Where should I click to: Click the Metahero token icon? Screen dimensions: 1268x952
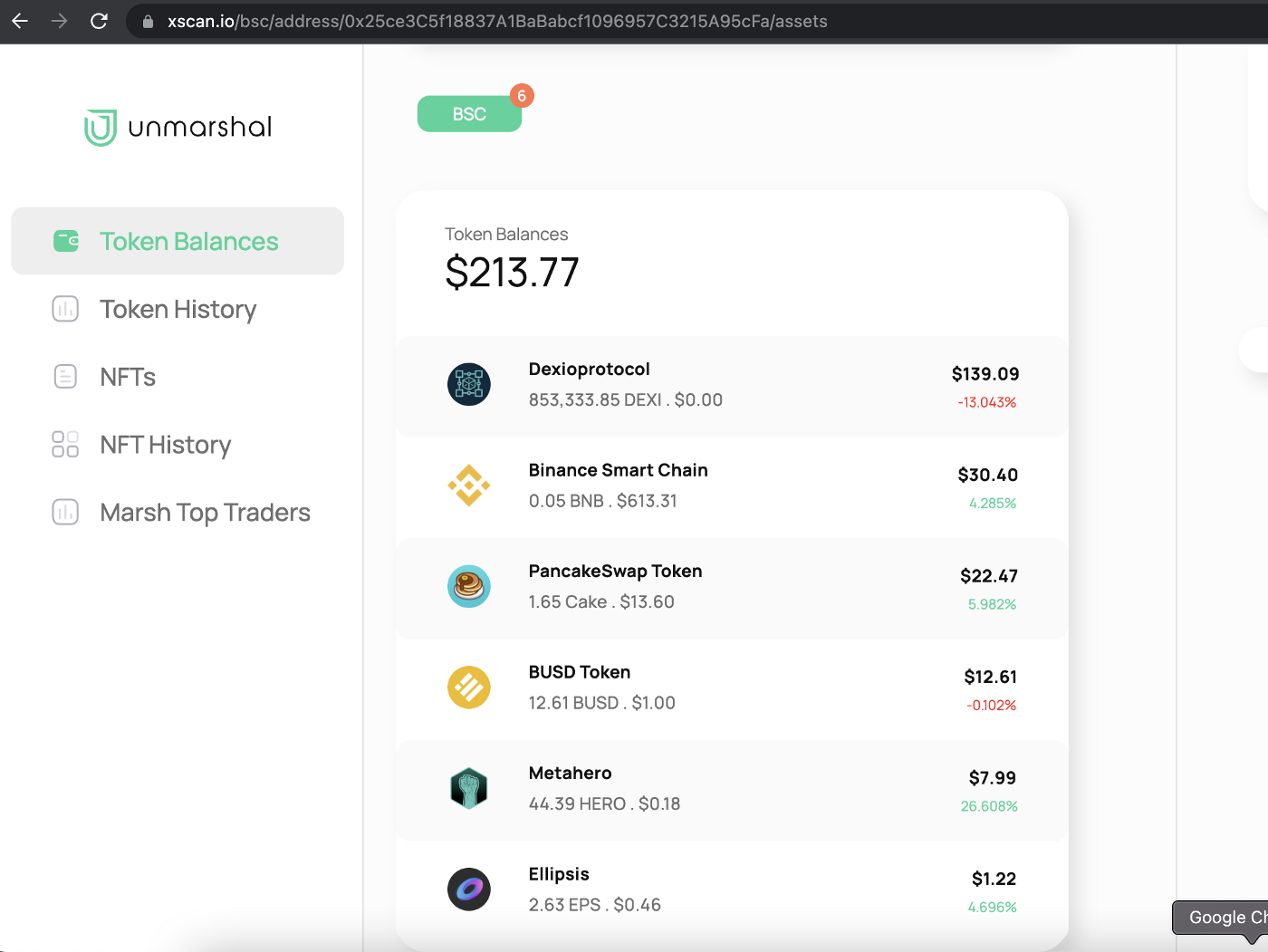pos(468,788)
